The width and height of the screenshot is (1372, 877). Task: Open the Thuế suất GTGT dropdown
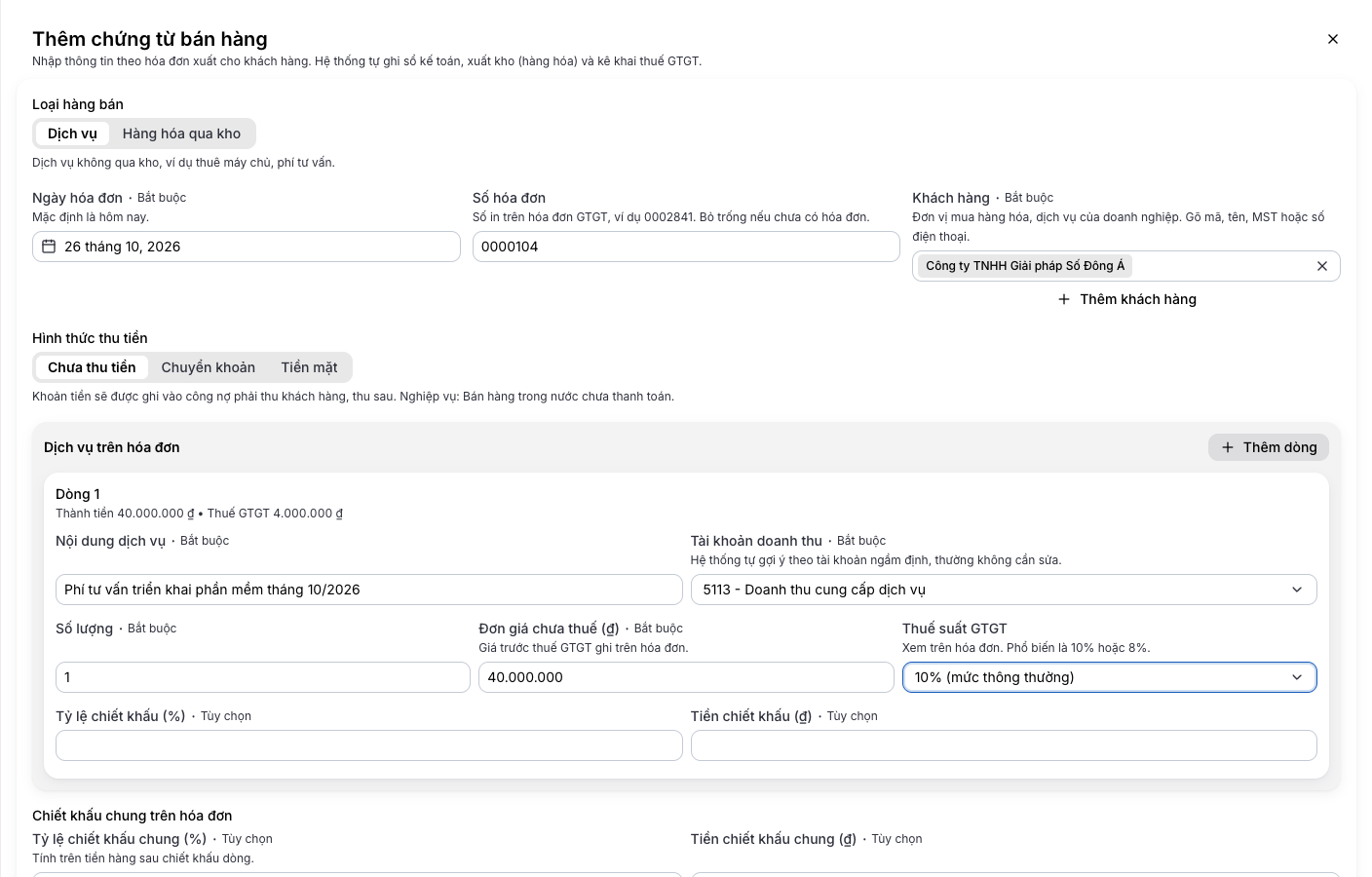click(1110, 677)
